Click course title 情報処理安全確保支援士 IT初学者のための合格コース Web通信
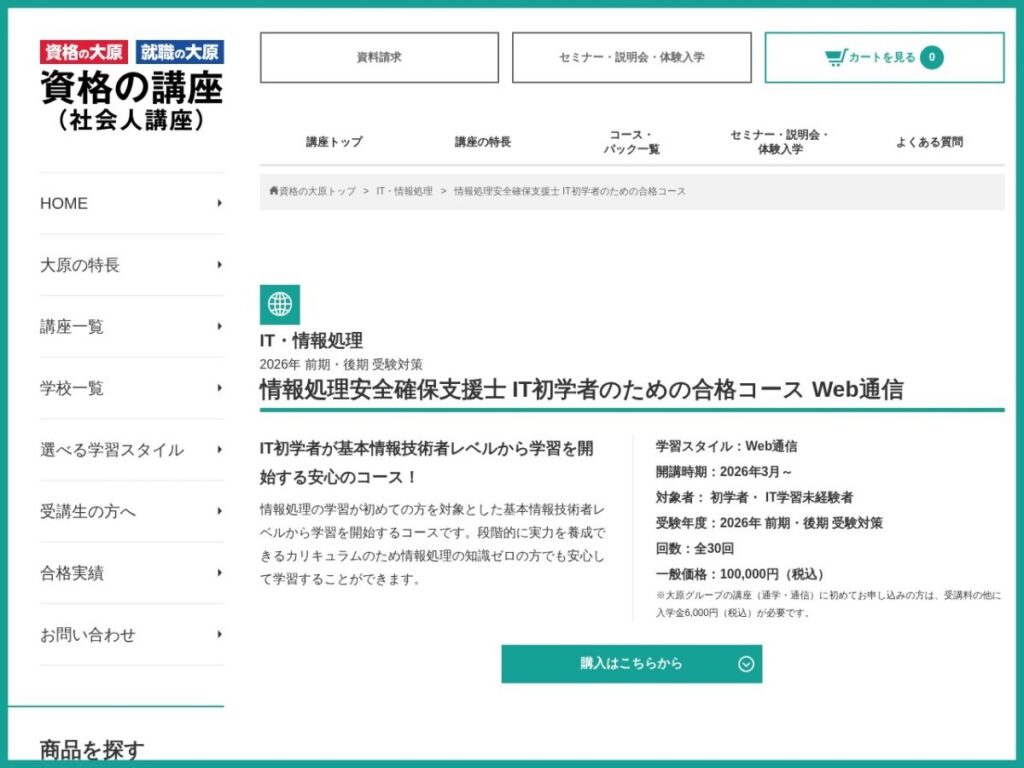1024x768 pixels. (581, 389)
